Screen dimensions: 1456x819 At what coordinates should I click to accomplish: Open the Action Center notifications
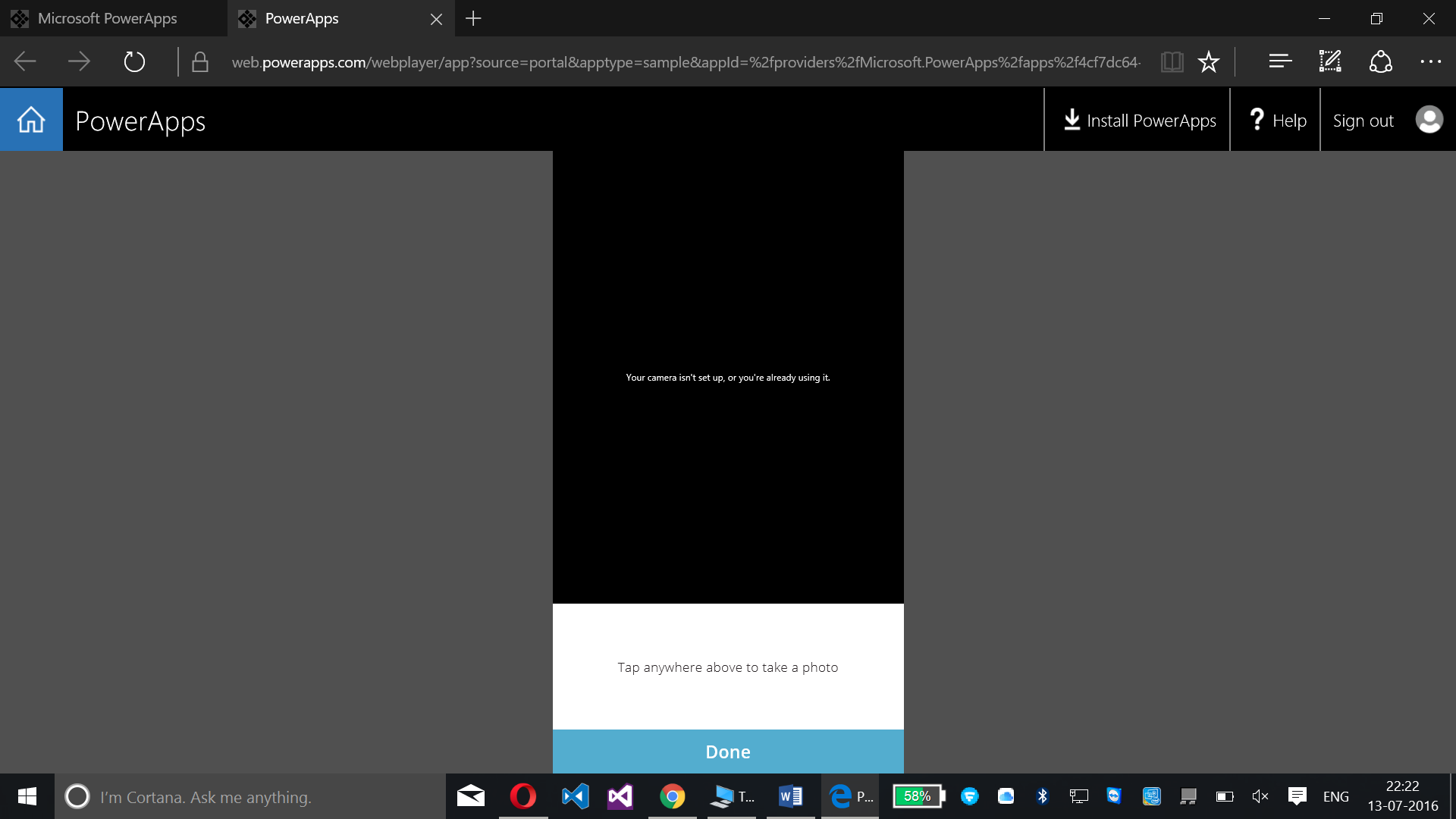pyautogui.click(x=1298, y=796)
